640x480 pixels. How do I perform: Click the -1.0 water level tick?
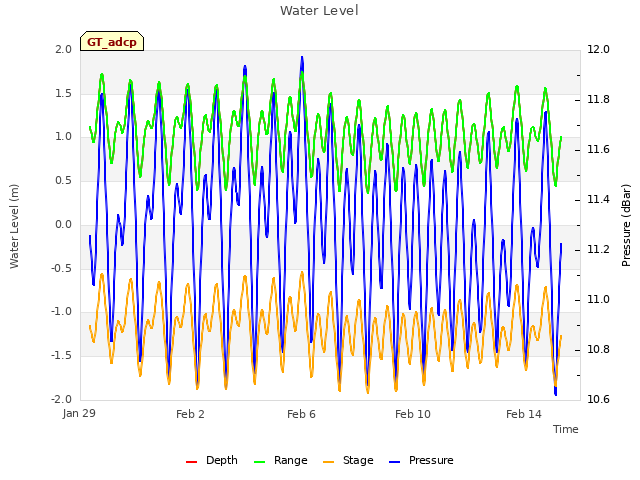click(62, 312)
